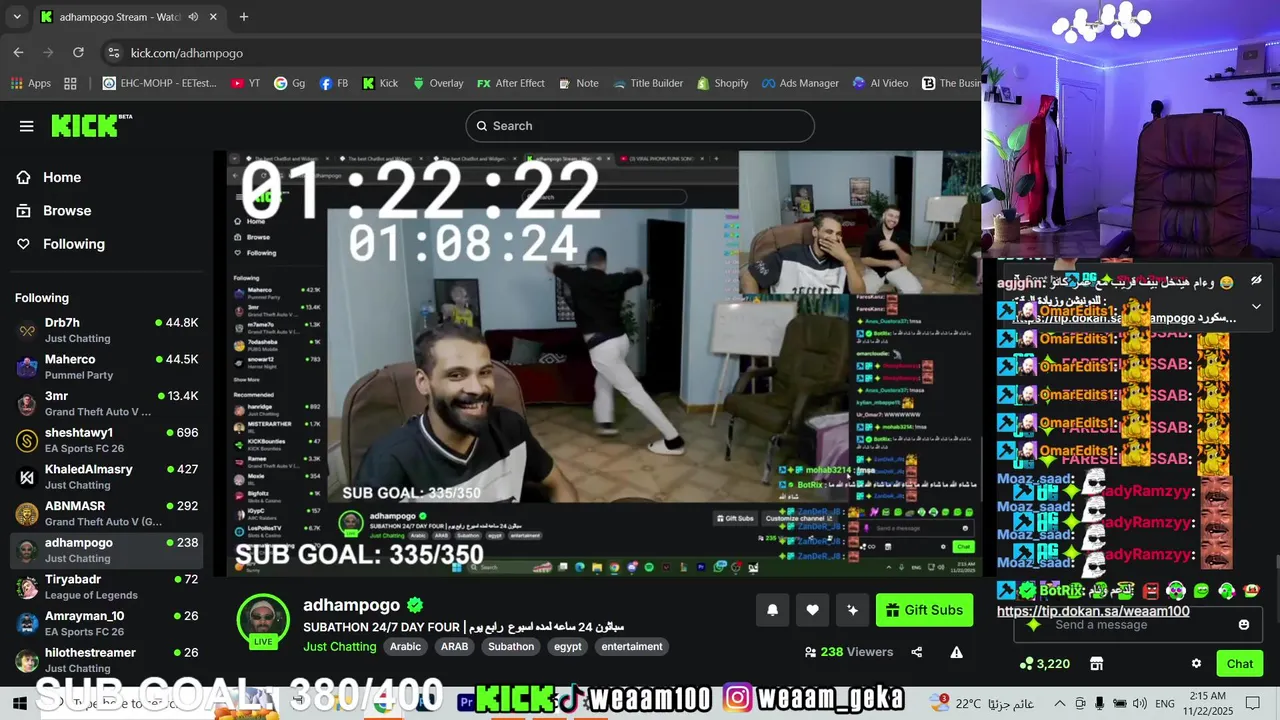This screenshot has height=720, width=1280.
Task: Open the emoji picker in chat
Action: click(x=1244, y=625)
